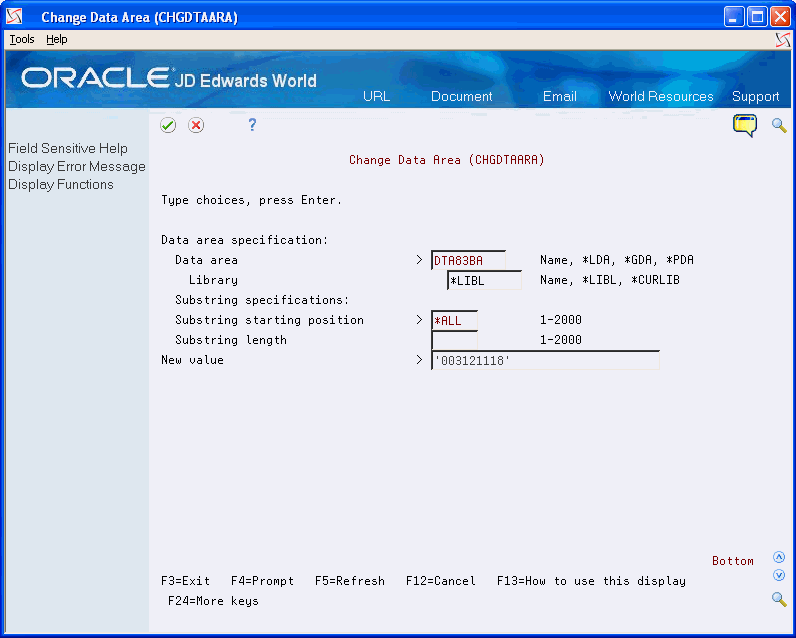Click the page up arrow icon

coord(779,557)
